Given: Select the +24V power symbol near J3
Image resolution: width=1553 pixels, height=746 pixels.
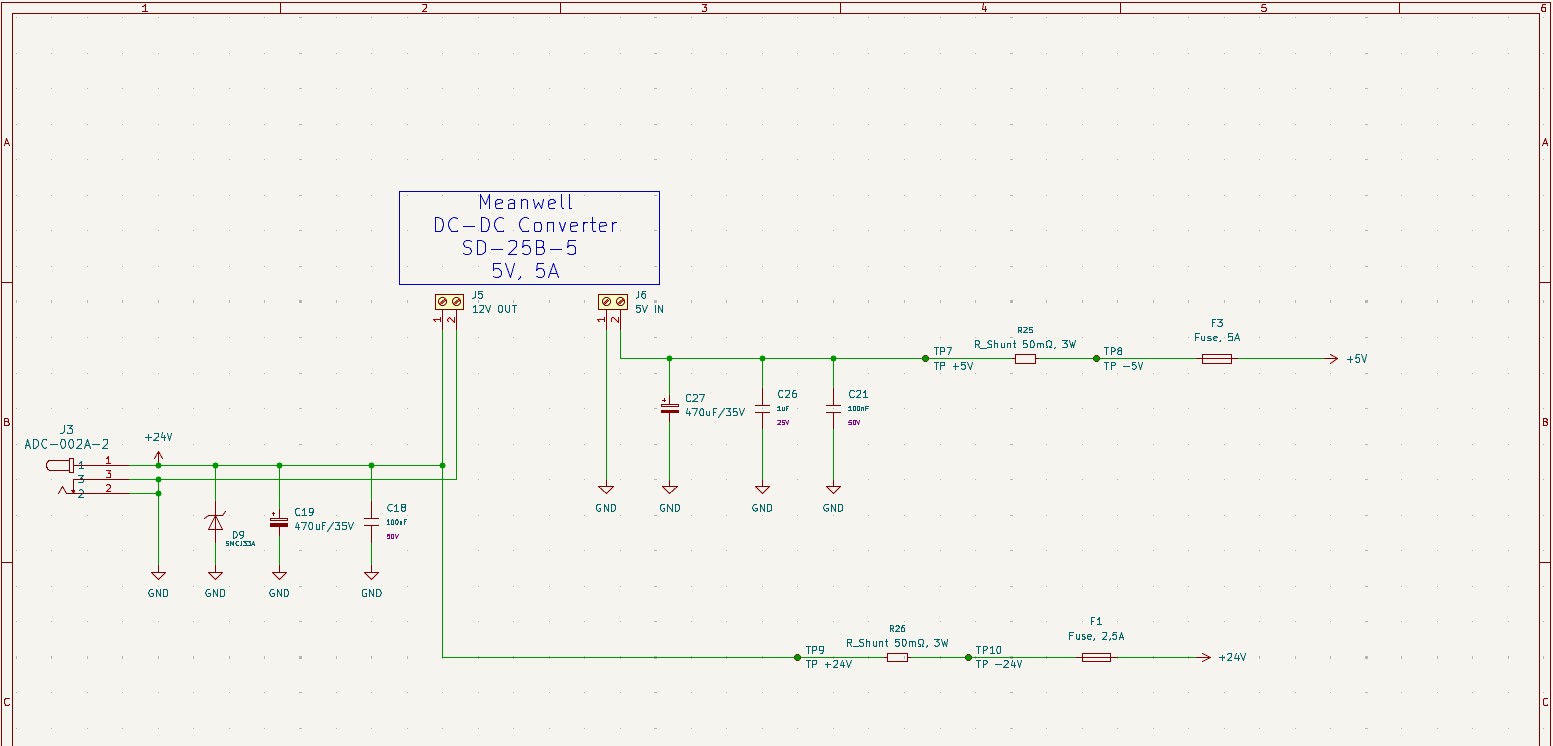Looking at the screenshot, I should coord(158,456).
